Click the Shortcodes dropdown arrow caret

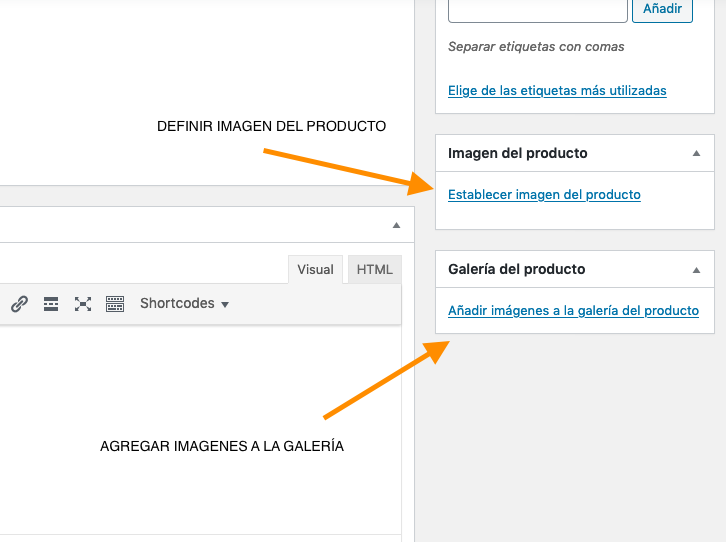(x=225, y=305)
